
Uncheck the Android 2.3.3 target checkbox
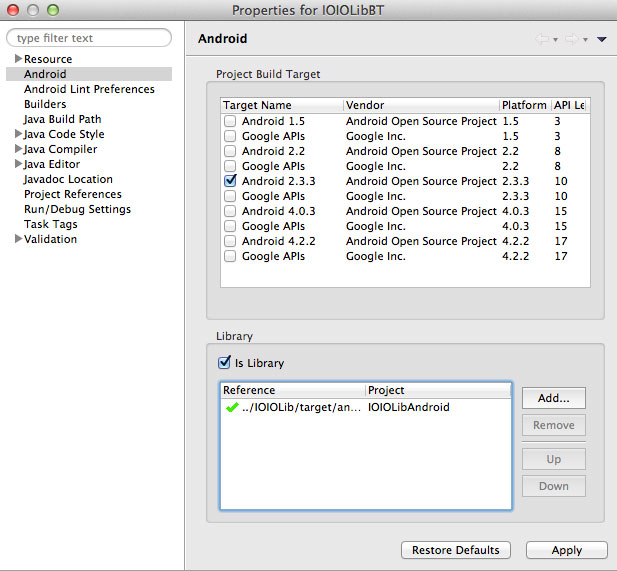click(x=230, y=181)
